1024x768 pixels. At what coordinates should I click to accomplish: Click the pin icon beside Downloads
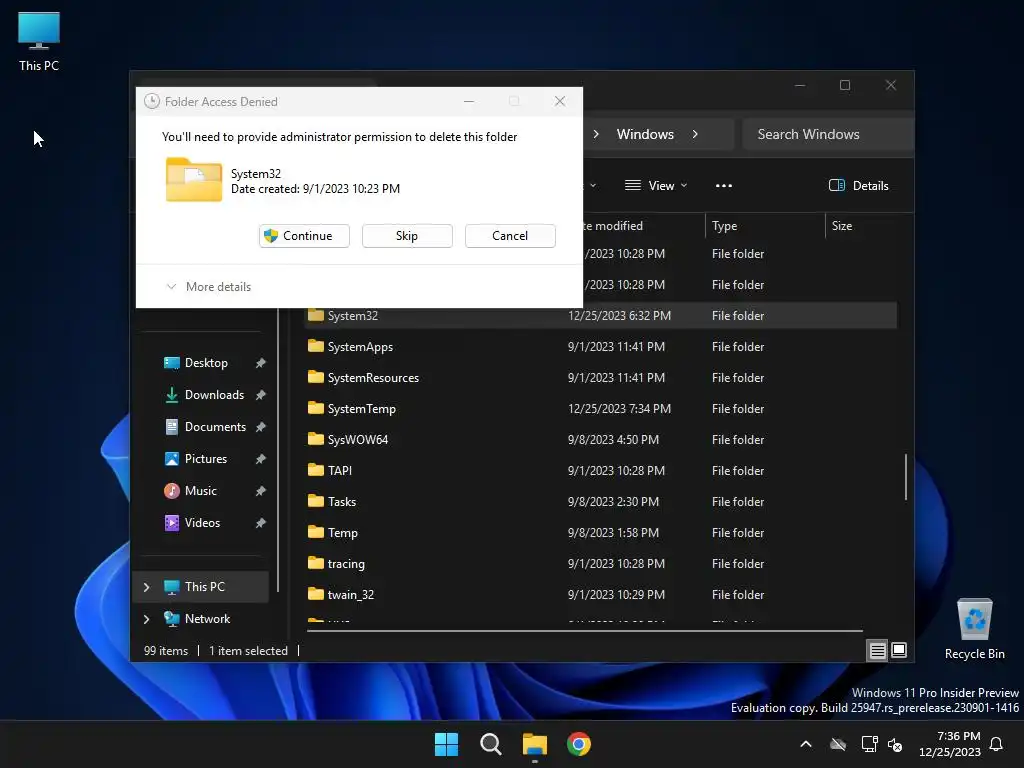point(261,395)
